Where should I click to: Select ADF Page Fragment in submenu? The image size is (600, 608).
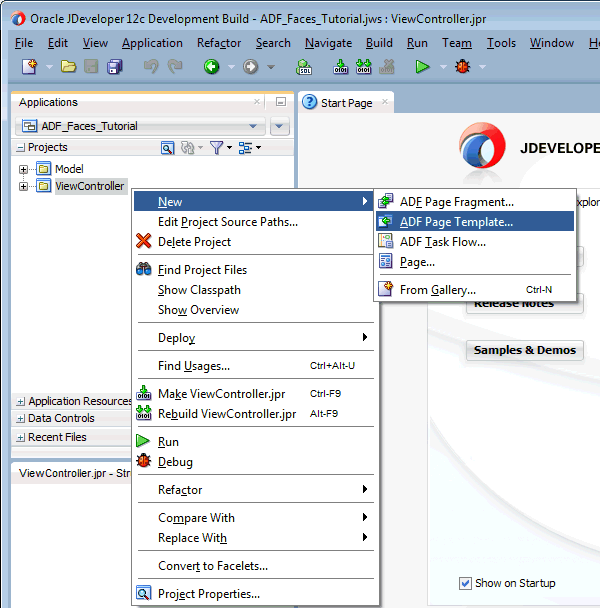click(475, 202)
